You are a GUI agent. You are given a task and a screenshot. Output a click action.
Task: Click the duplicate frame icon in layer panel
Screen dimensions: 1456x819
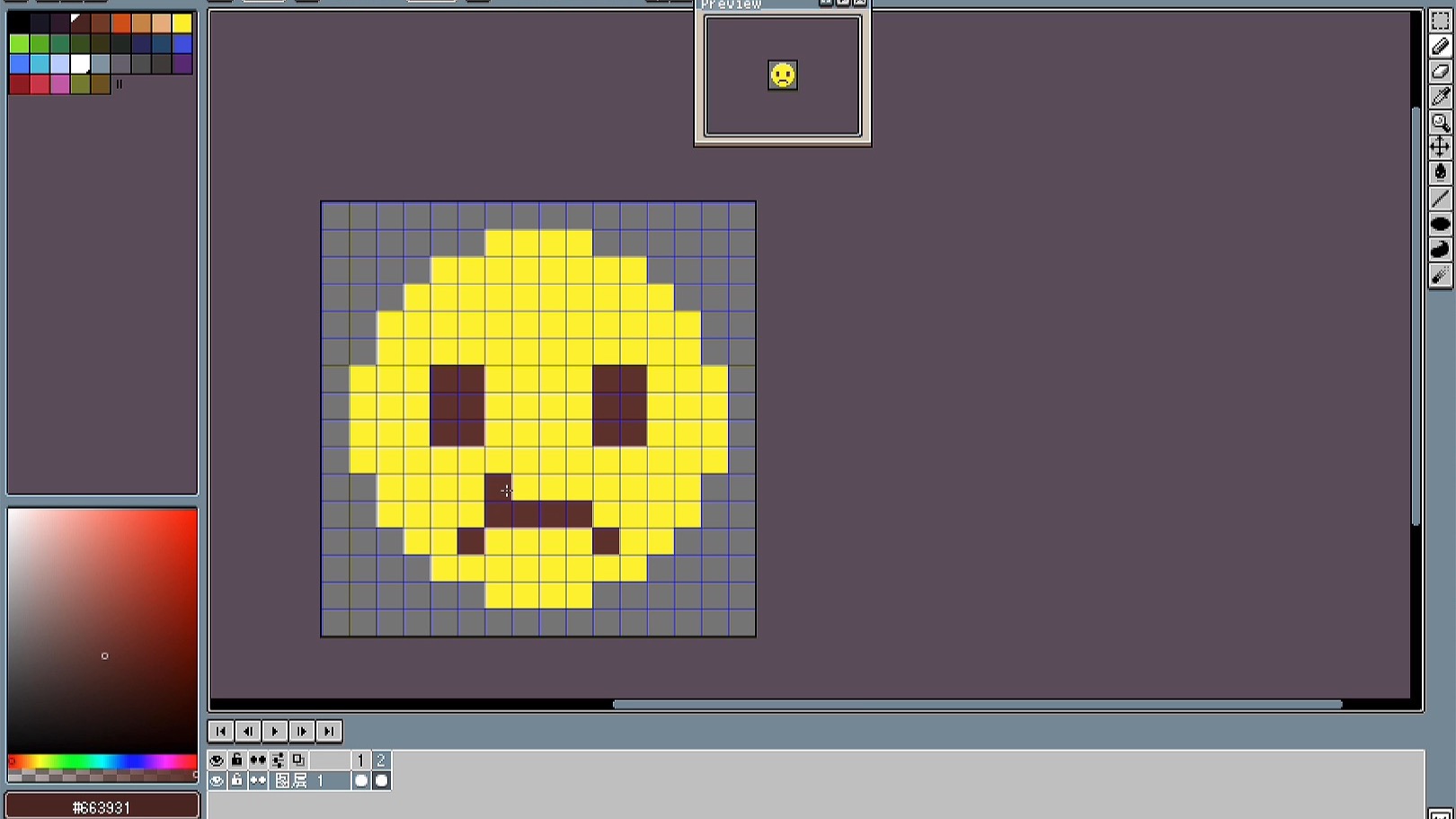tap(297, 760)
